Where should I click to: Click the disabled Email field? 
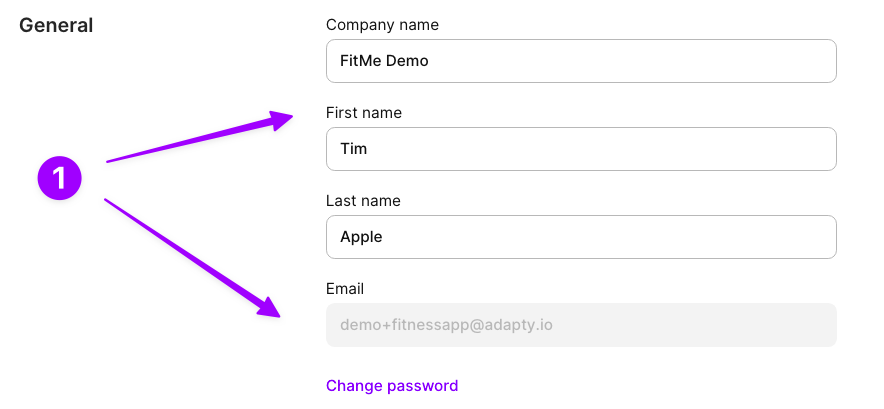coord(581,325)
